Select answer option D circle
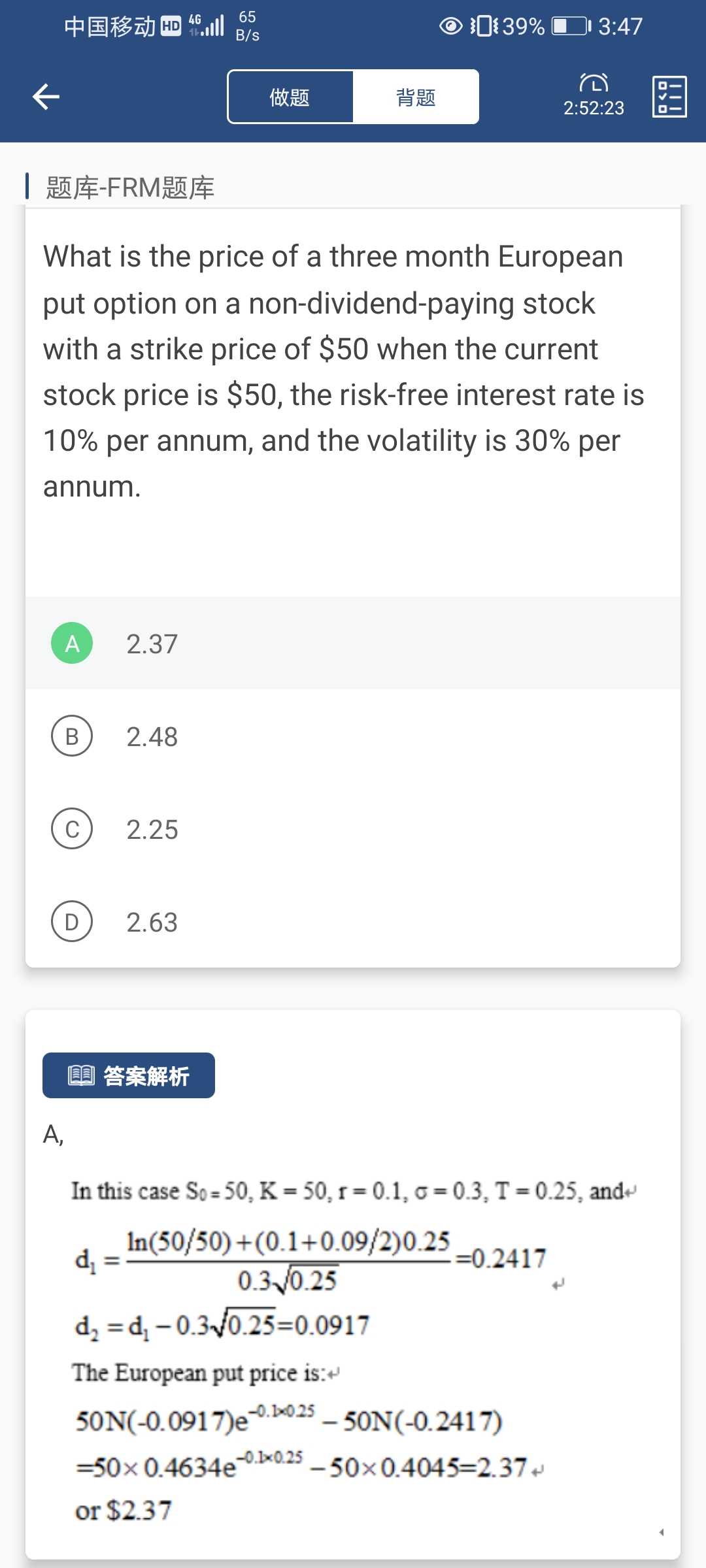Viewport: 706px width, 1568px height. pyautogui.click(x=72, y=921)
